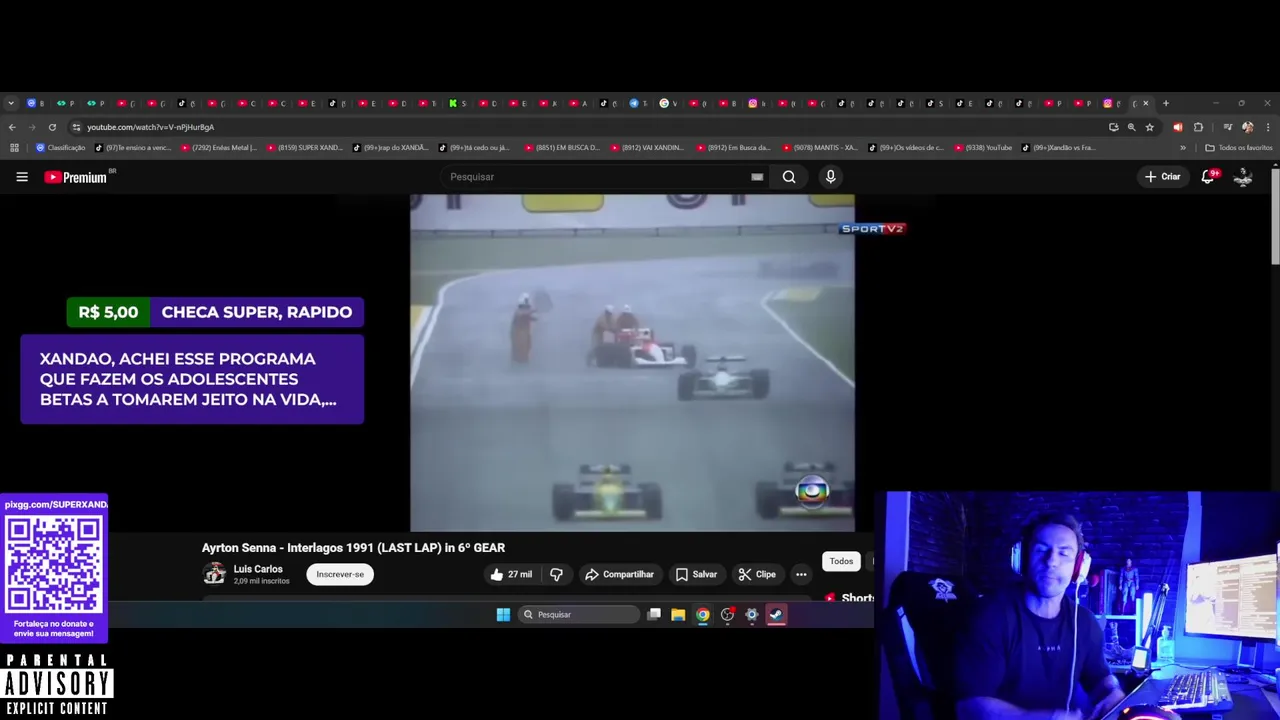
Task: Open '(8851) EM BUSCA D...' bookmark
Action: click(563, 148)
